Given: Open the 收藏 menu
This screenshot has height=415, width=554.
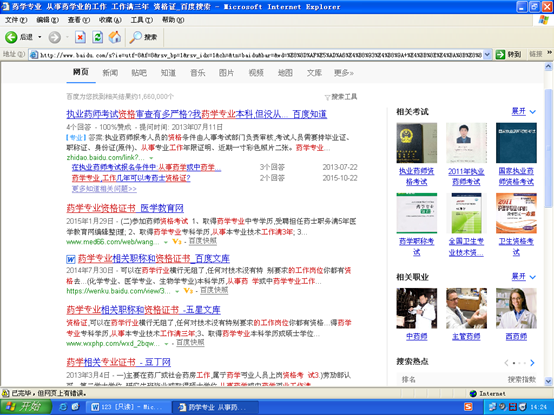Looking at the screenshot, I should click(110, 20).
